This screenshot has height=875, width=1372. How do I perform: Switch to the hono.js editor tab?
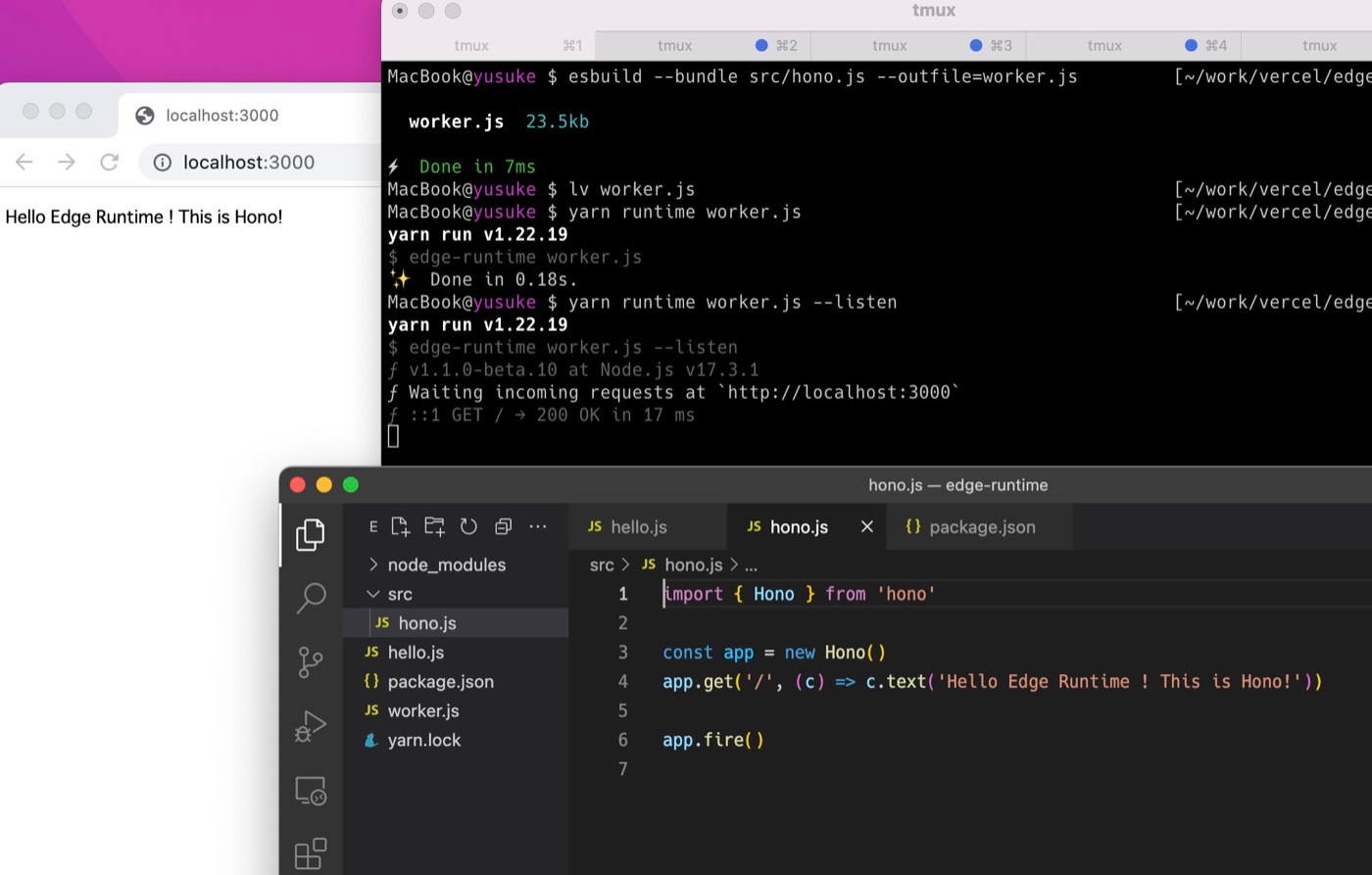[x=807, y=526]
